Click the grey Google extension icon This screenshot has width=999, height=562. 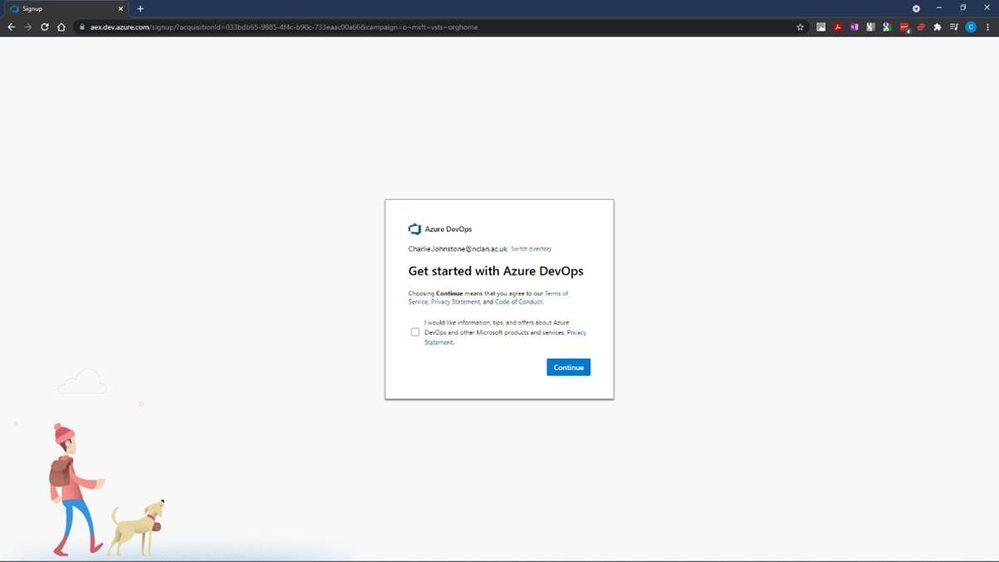[x=870, y=27]
